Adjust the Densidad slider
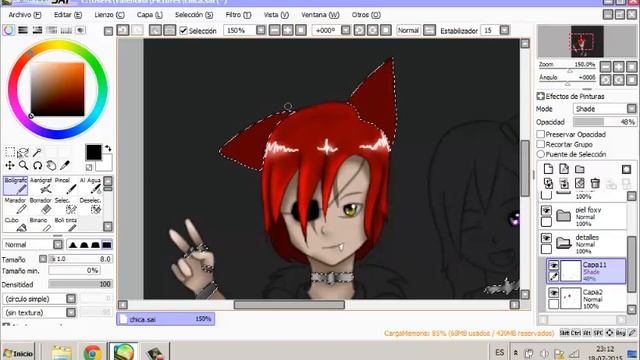 pos(80,284)
